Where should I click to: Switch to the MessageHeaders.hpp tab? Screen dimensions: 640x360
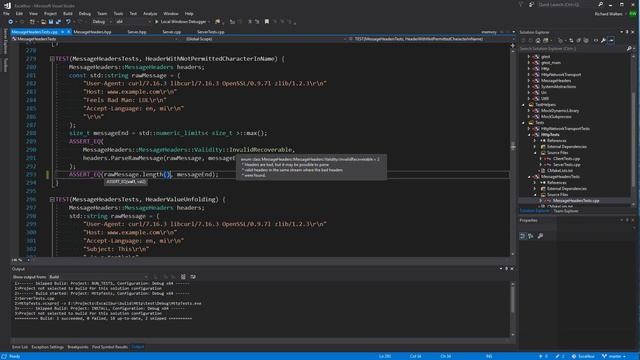pos(92,32)
